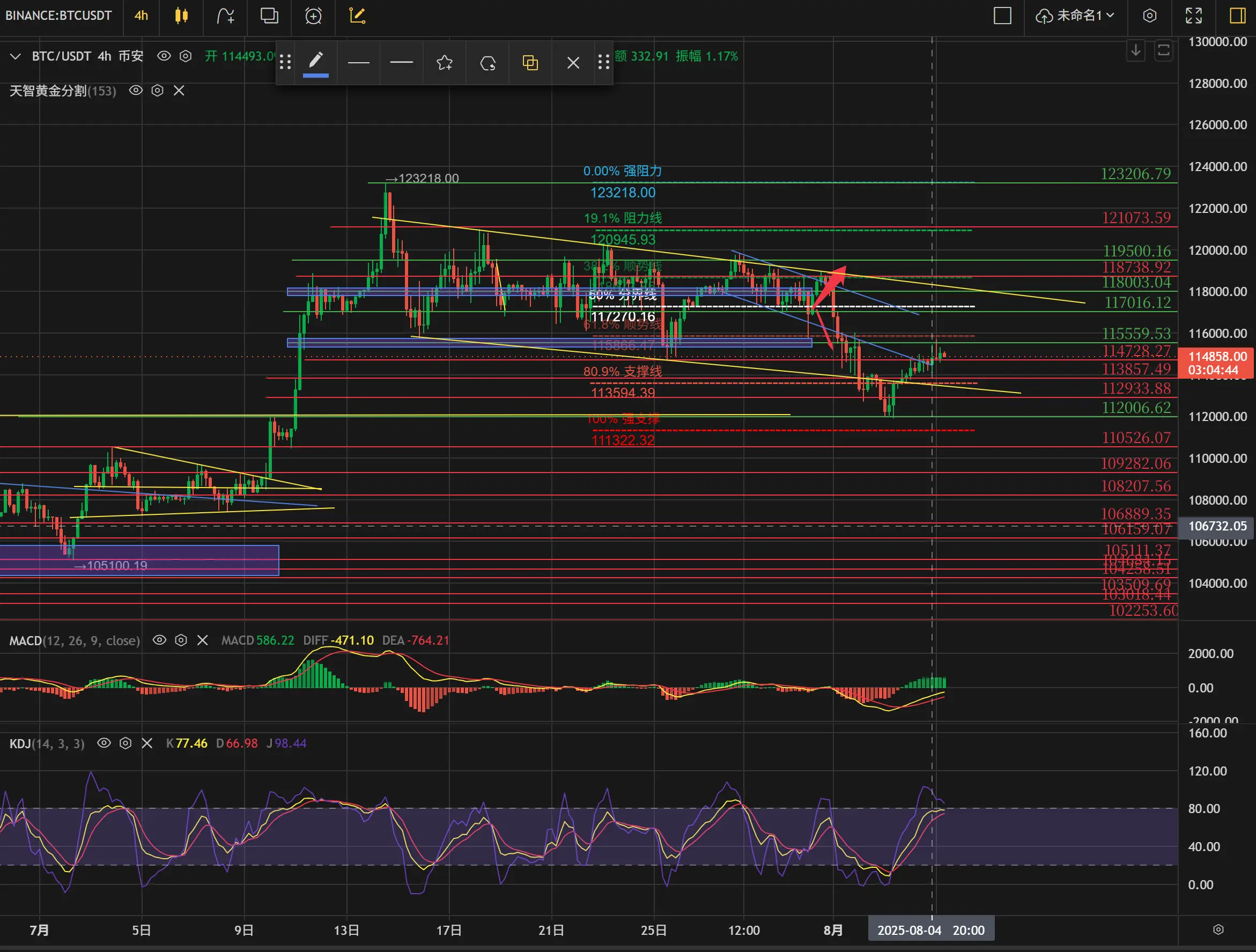
Task: Toggle KDJ indicator visibility eye
Action: coord(104,743)
